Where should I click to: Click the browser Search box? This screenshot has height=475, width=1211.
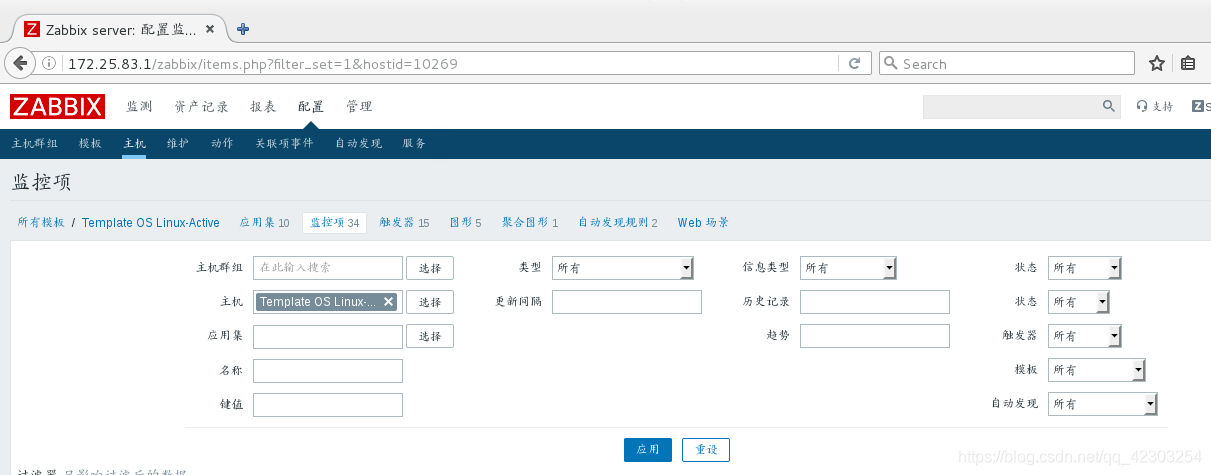[x=1007, y=63]
